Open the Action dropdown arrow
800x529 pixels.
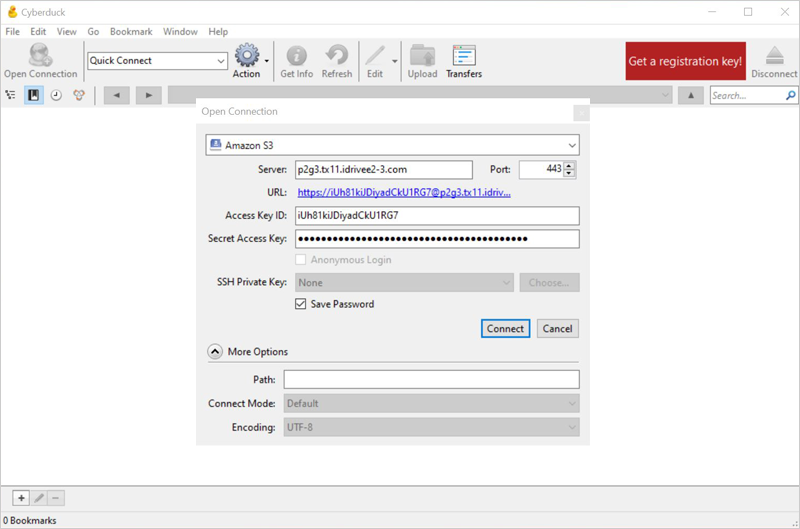(x=266, y=61)
